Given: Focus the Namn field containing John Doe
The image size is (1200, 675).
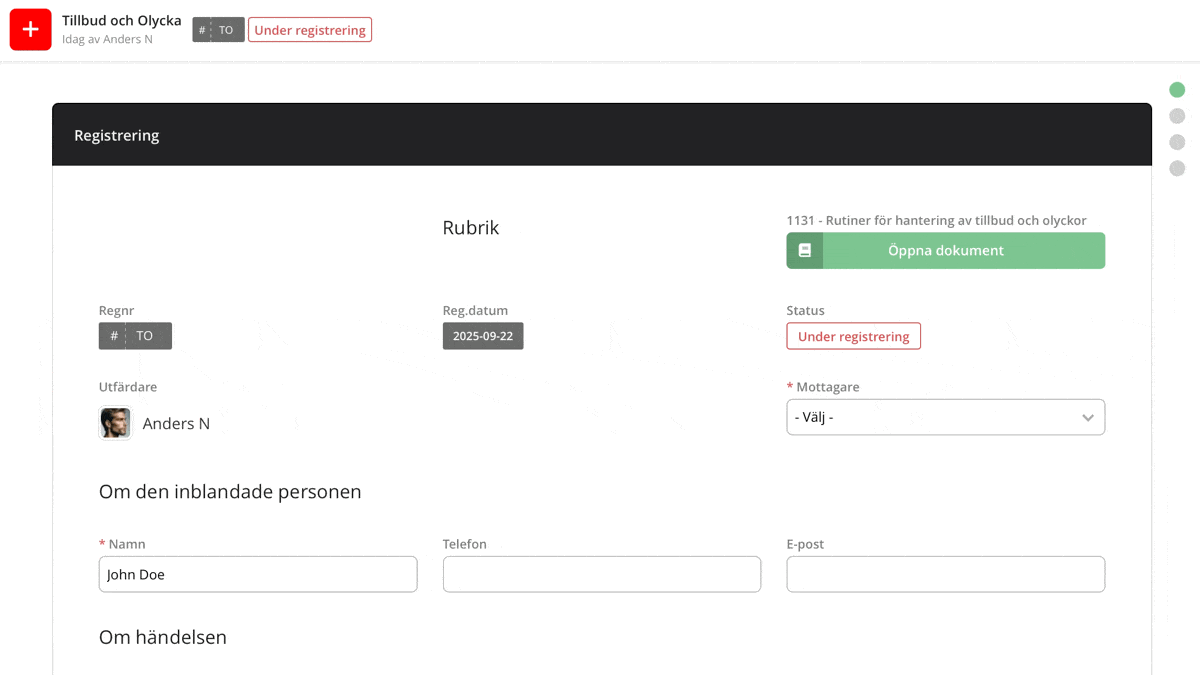Looking at the screenshot, I should pos(258,574).
